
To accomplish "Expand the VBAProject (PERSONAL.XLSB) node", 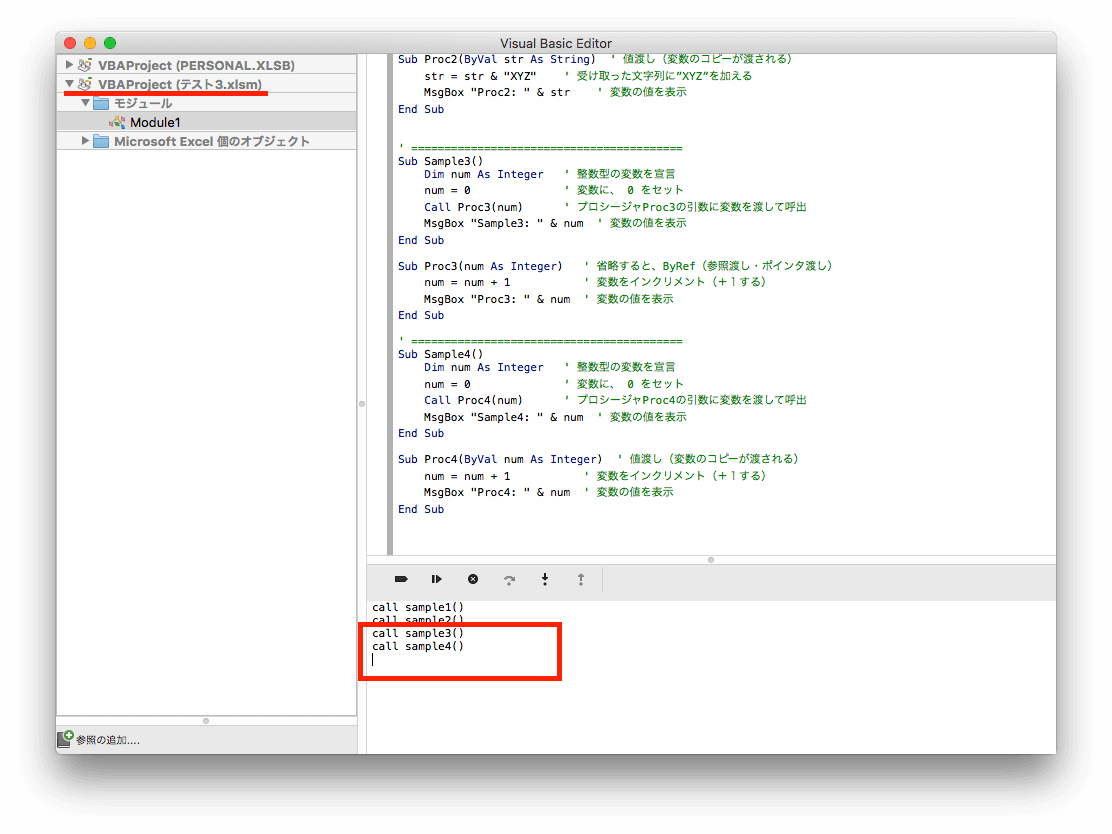I will (69, 65).
